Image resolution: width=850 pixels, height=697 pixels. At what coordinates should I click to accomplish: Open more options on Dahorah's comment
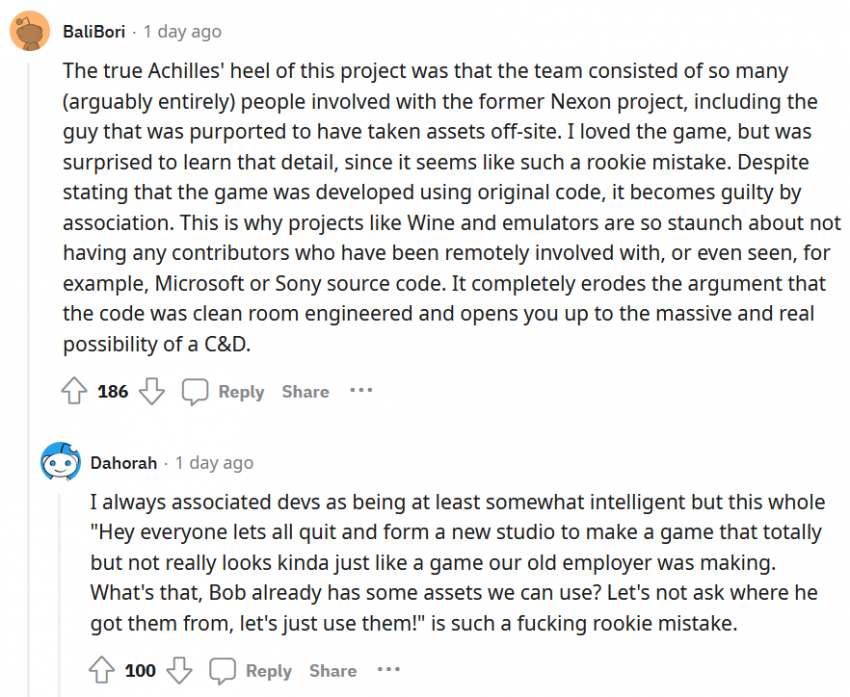point(388,669)
